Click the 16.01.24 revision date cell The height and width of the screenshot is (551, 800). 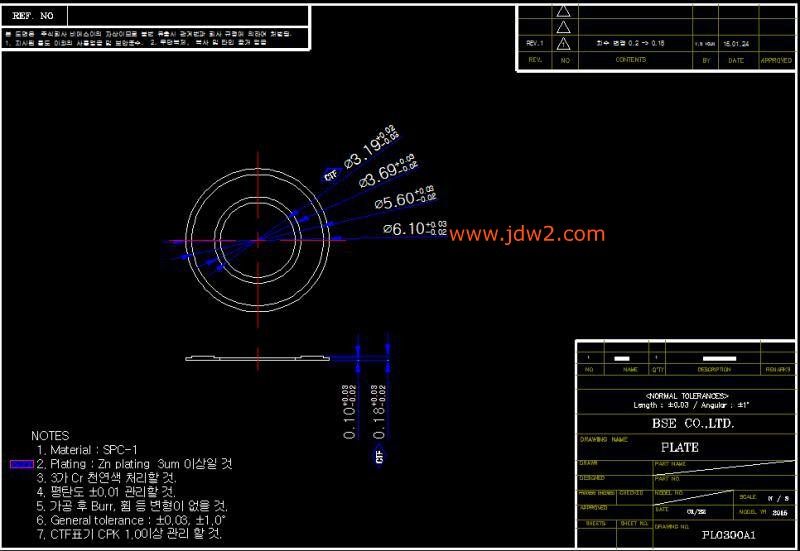736,44
